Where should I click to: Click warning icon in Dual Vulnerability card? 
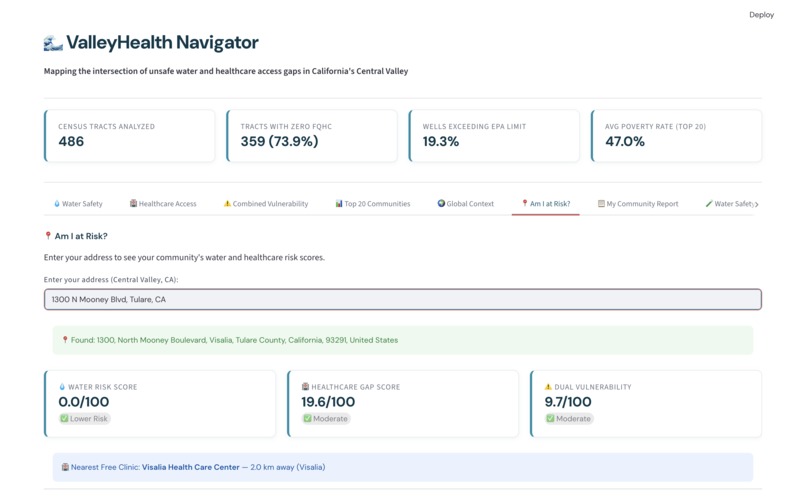click(x=548, y=387)
